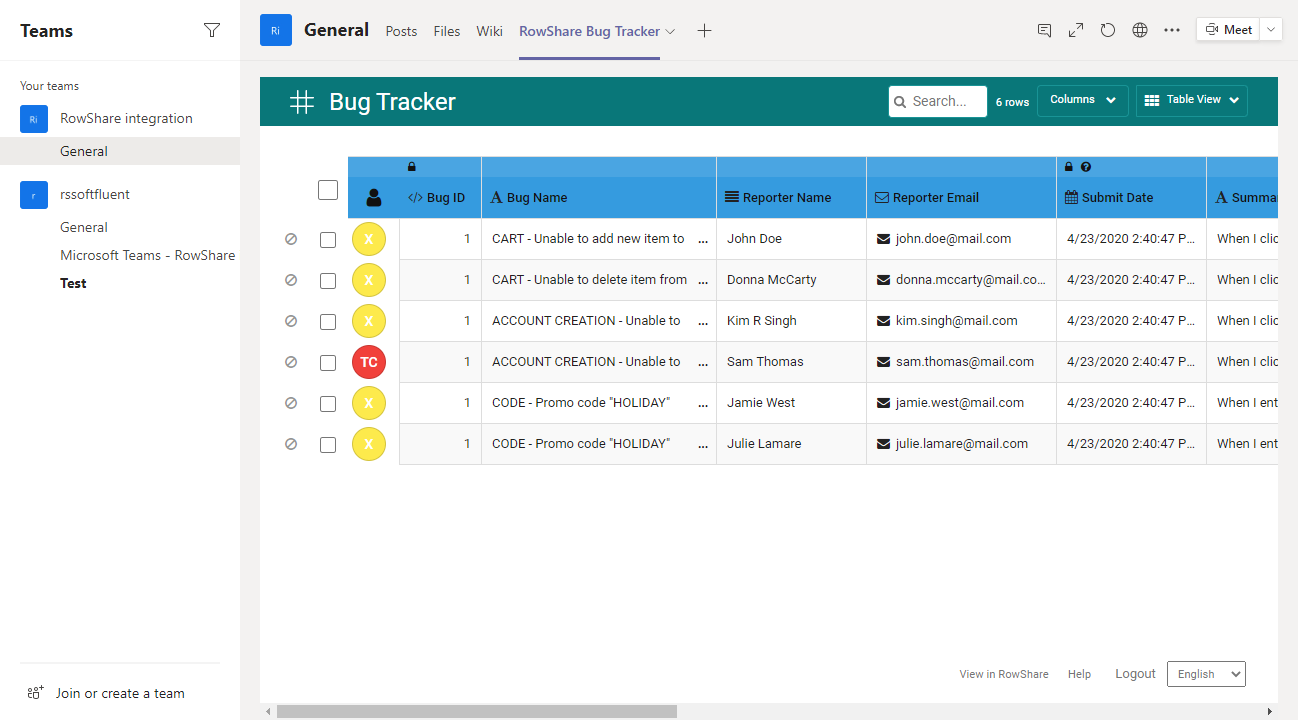Click the donna.mccarty@mail.co... email cell
1298x720 pixels.
pos(962,280)
